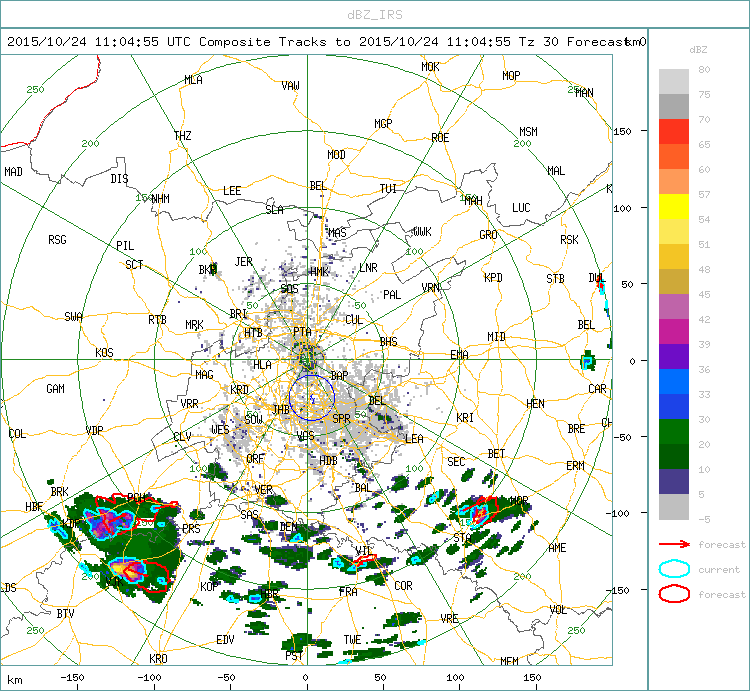The width and height of the screenshot is (750, 691).
Task: Click the COR station label
Action: [403, 586]
